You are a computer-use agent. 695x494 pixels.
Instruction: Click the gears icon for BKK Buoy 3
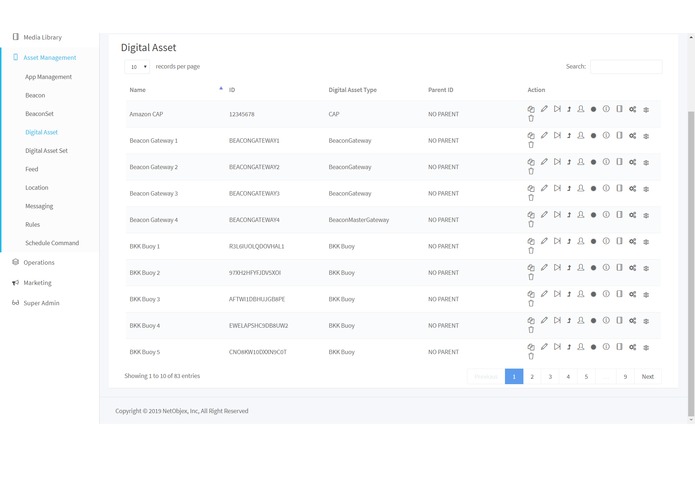tap(633, 294)
